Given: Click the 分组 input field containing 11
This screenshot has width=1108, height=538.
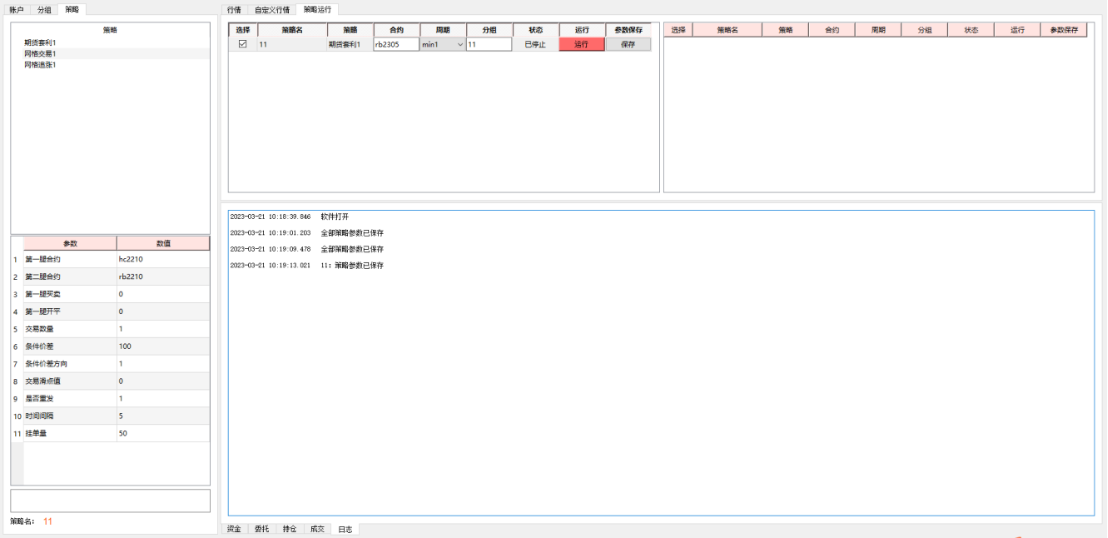Looking at the screenshot, I should click(x=488, y=44).
